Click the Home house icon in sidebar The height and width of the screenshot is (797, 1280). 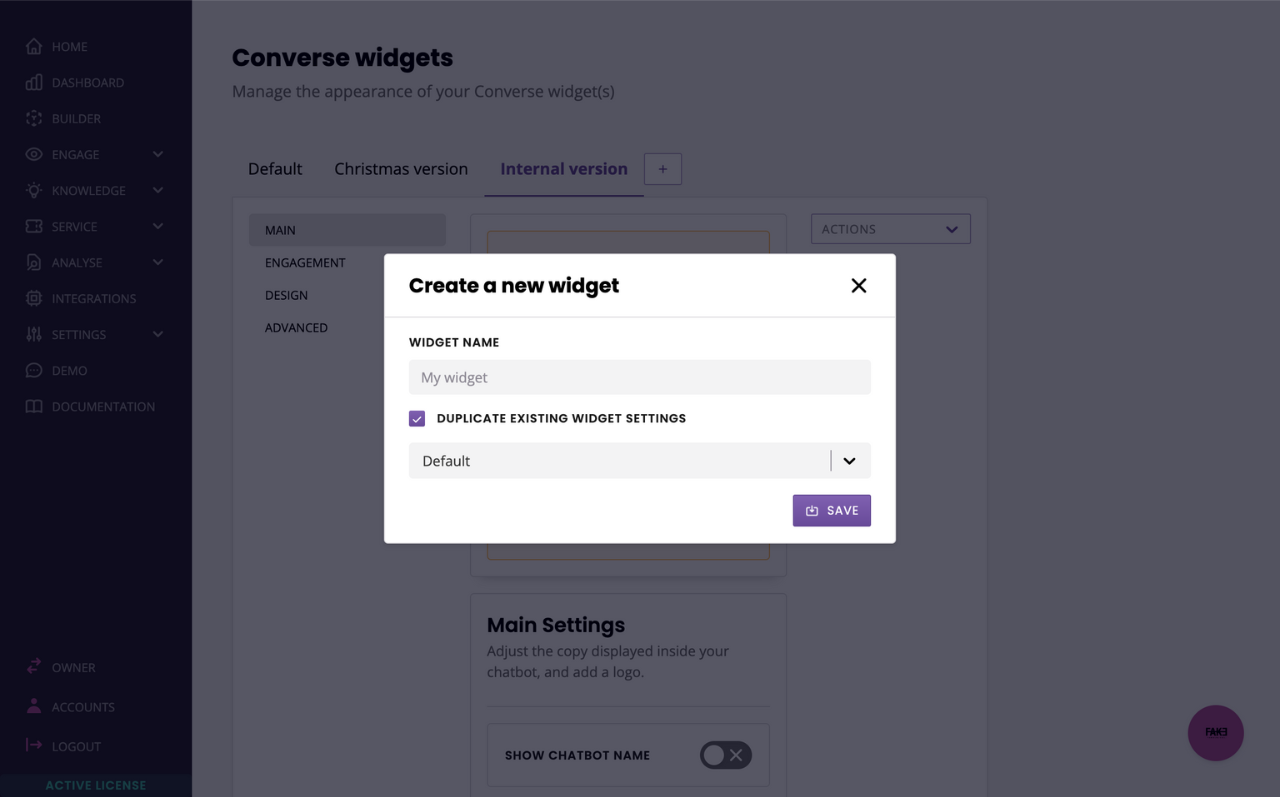pos(34,47)
